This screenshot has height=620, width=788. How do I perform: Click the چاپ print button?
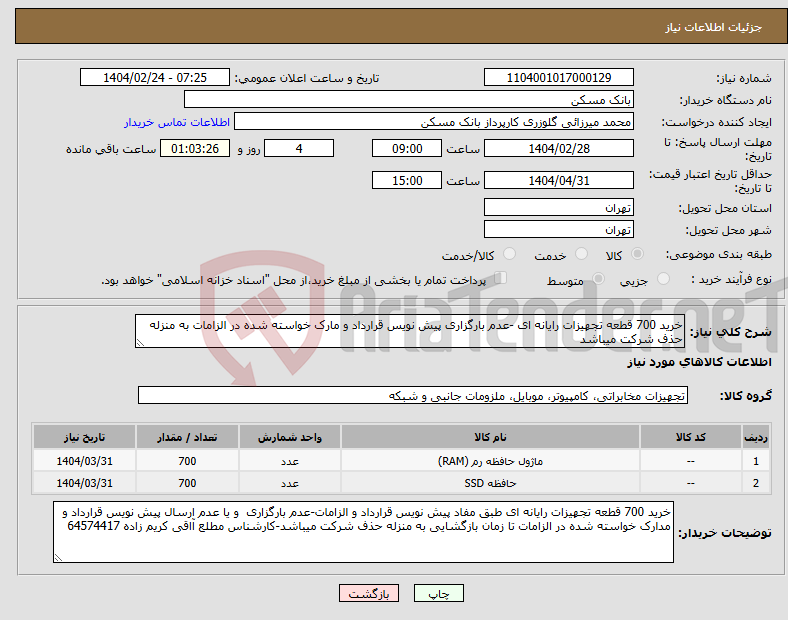pos(439,593)
